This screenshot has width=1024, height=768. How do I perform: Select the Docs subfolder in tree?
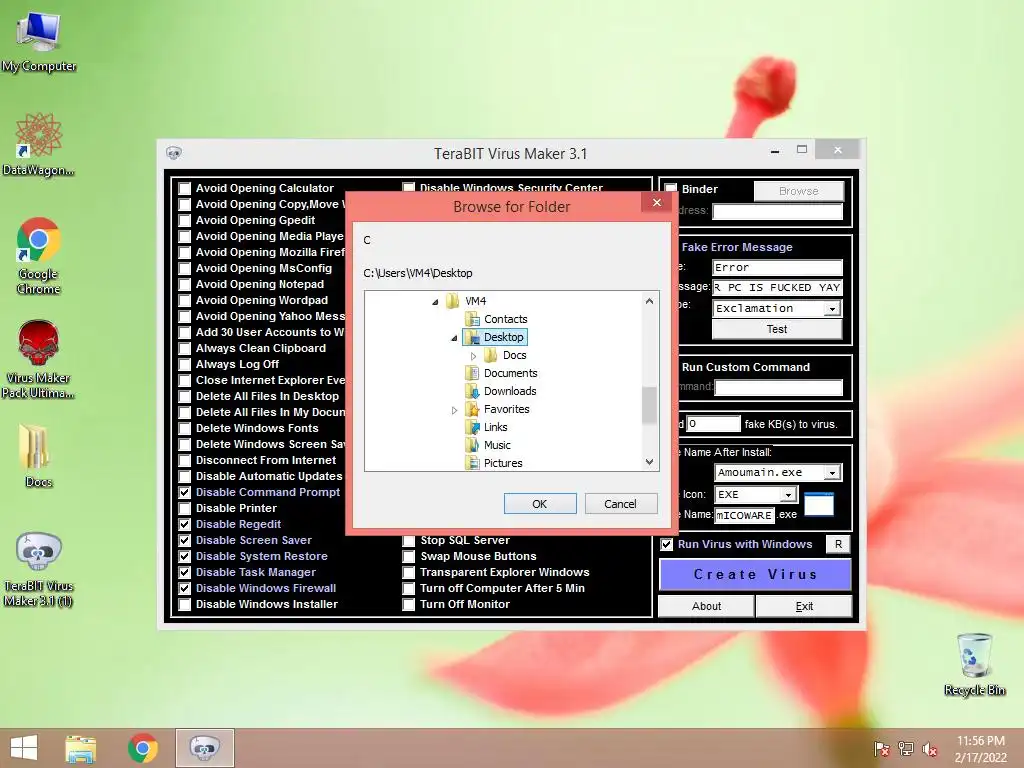coord(505,355)
